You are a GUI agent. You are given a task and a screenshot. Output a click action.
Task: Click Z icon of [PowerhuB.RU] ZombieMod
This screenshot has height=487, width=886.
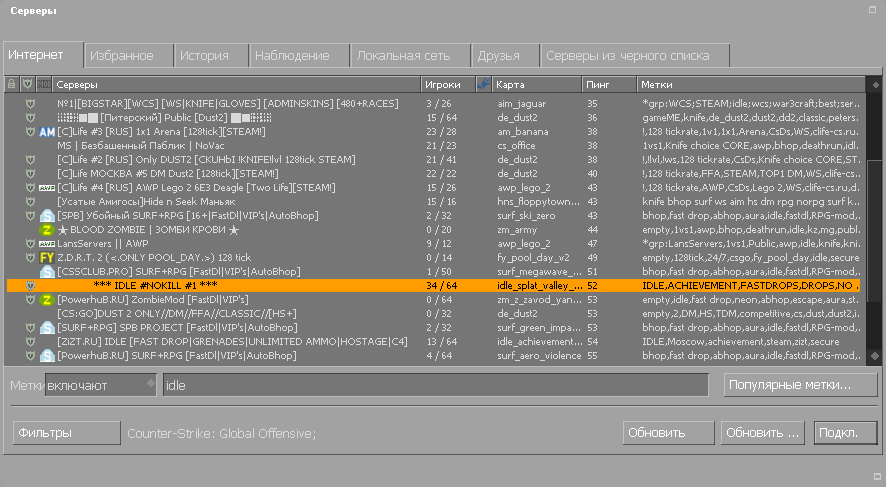[47, 299]
